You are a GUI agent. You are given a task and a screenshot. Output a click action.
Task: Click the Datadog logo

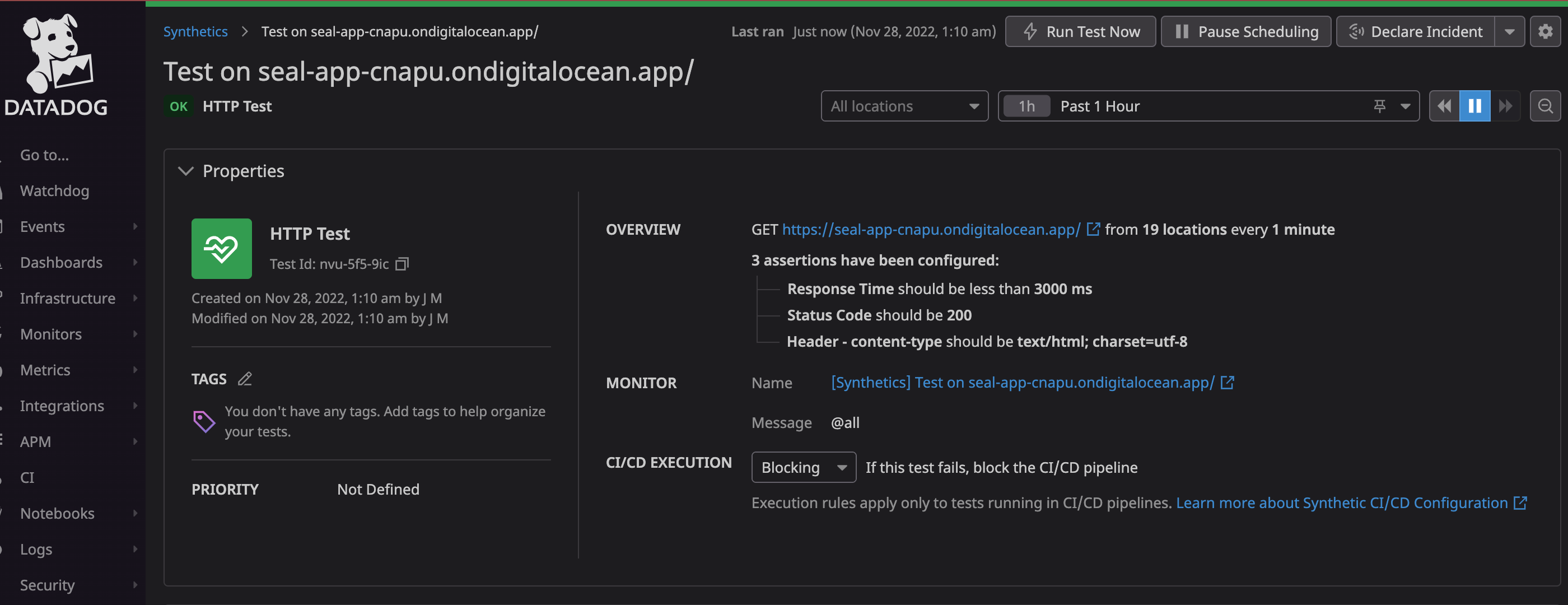tap(56, 64)
